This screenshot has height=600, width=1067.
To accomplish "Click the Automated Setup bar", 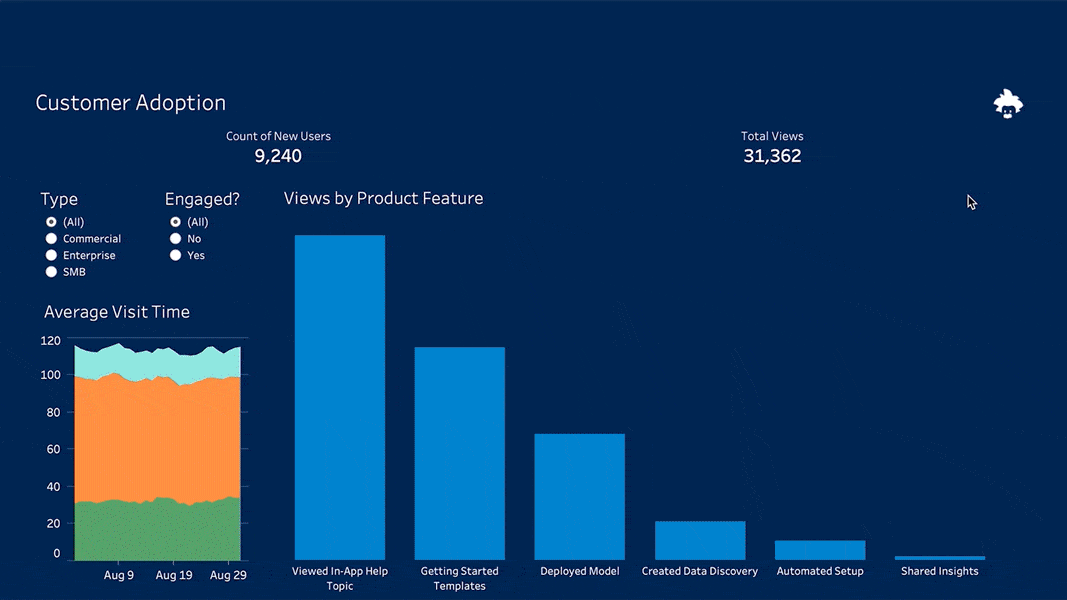I will click(819, 550).
